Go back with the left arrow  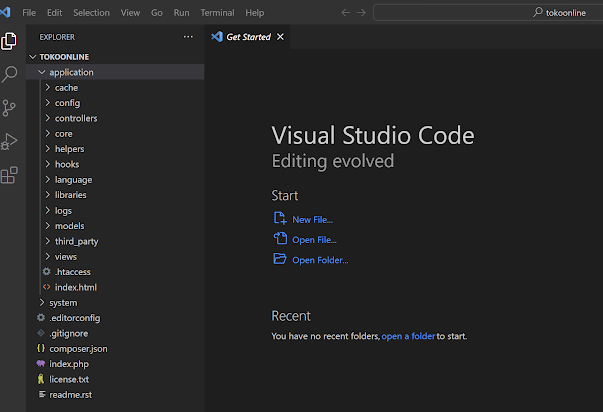tap(346, 13)
